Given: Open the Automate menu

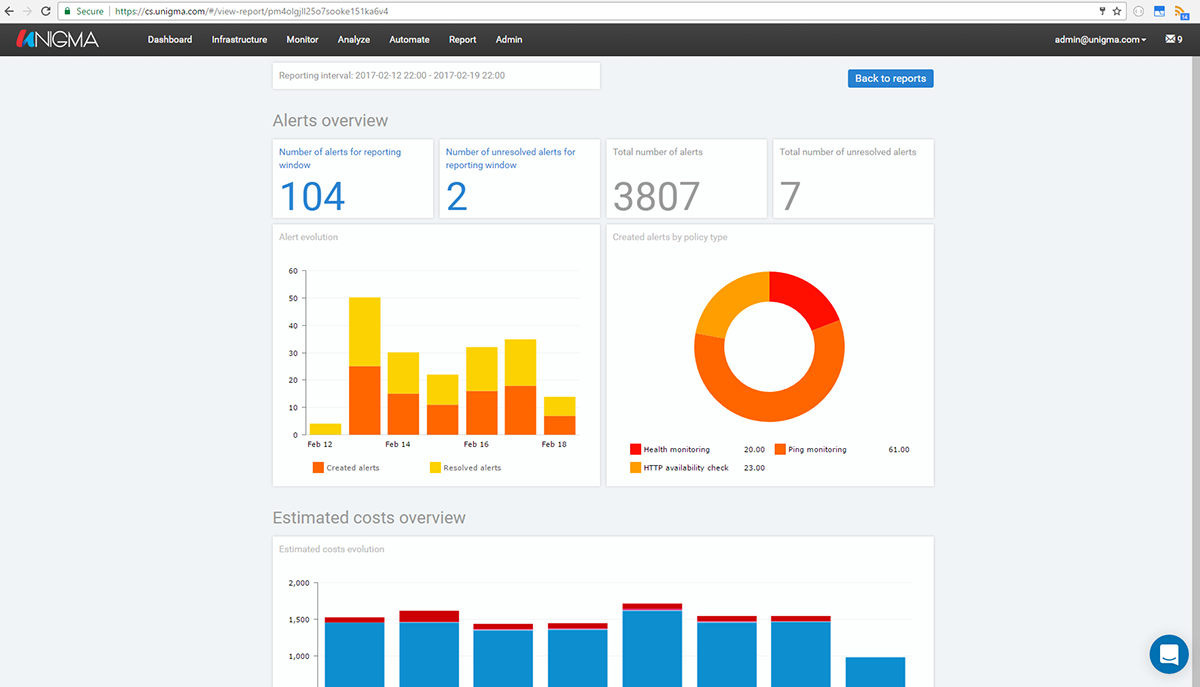Looking at the screenshot, I should click(409, 40).
